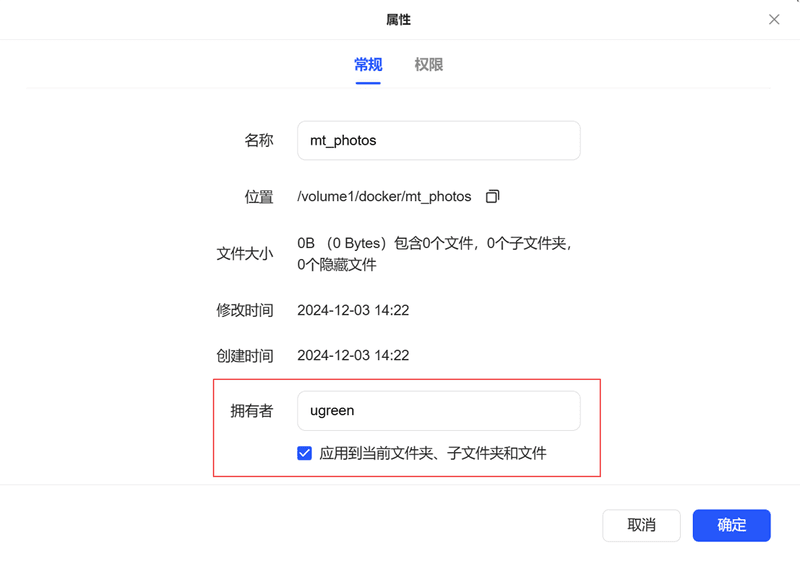Image resolution: width=800 pixels, height=562 pixels.
Task: Focus the 名称 field containing mt_photos
Action: click(x=439, y=140)
